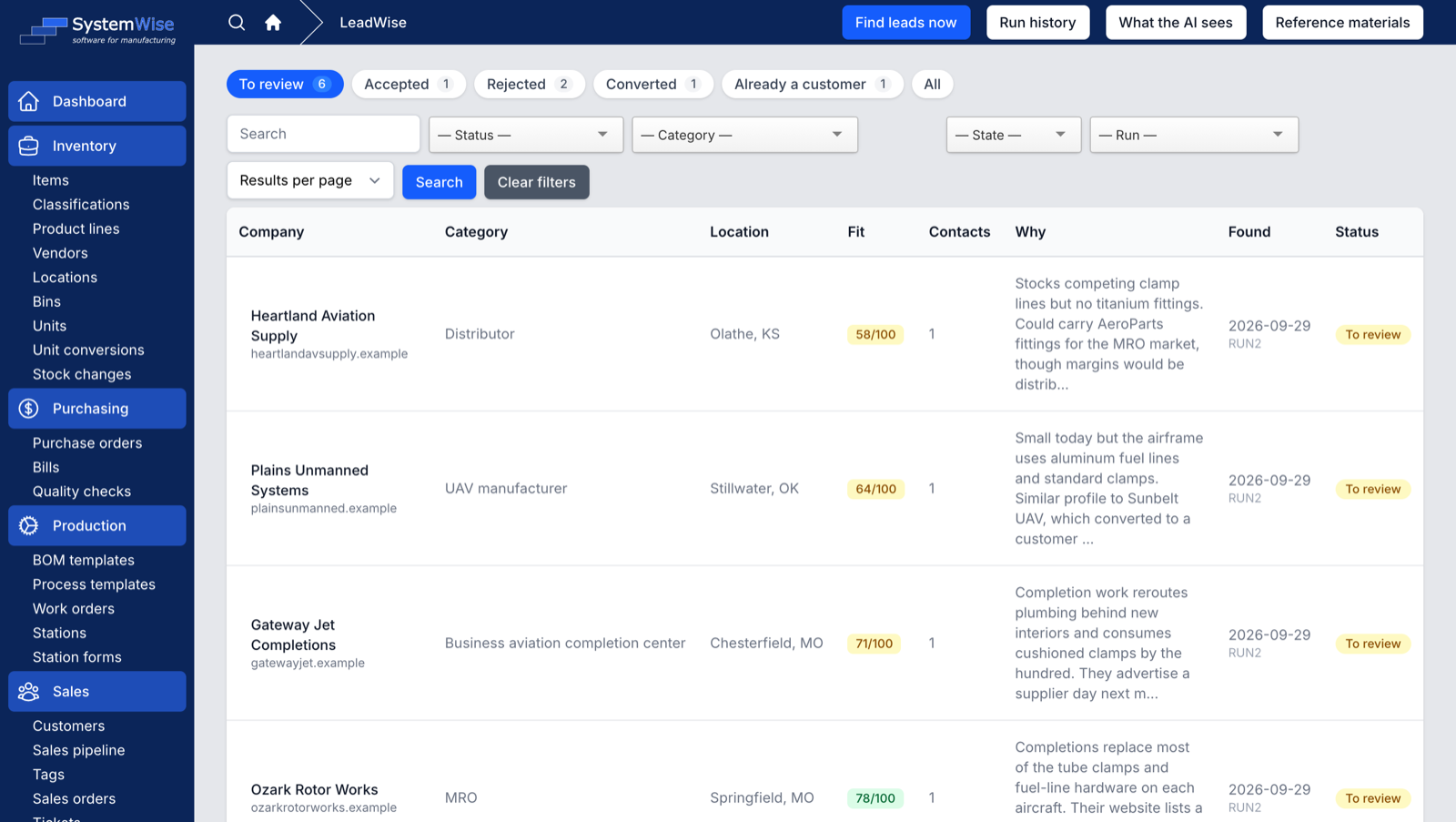Show the All leads tab
The image size is (1456, 822).
click(x=932, y=84)
